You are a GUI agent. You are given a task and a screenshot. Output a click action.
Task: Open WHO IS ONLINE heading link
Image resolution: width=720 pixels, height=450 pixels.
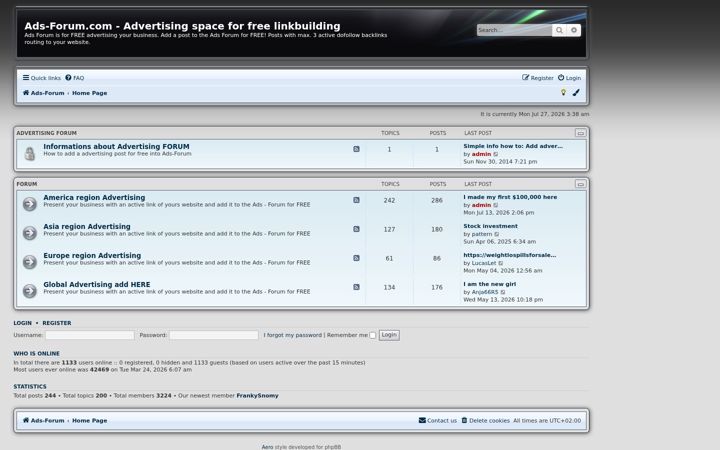[36, 354]
